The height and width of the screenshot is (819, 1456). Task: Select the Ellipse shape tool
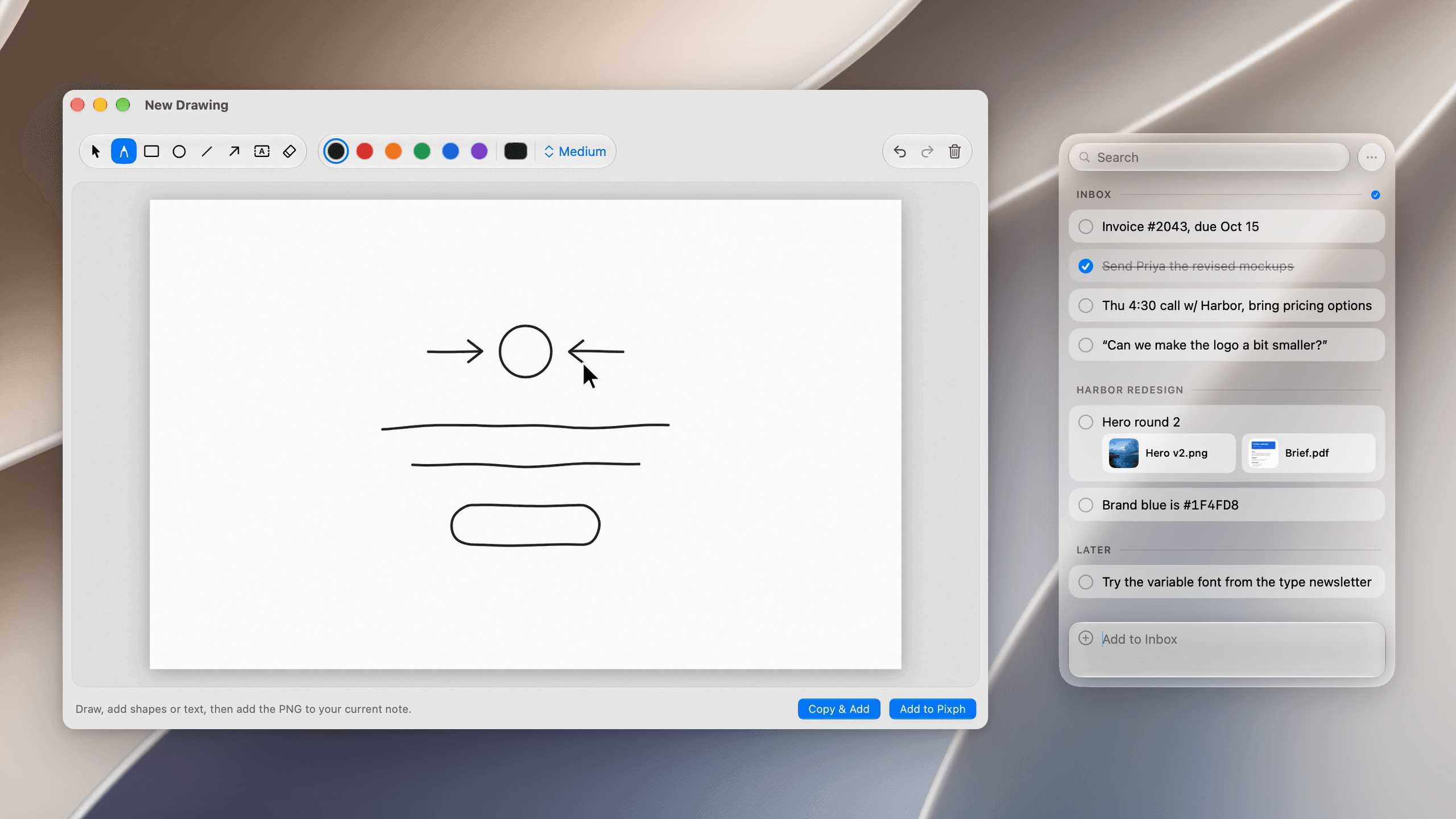[179, 151]
